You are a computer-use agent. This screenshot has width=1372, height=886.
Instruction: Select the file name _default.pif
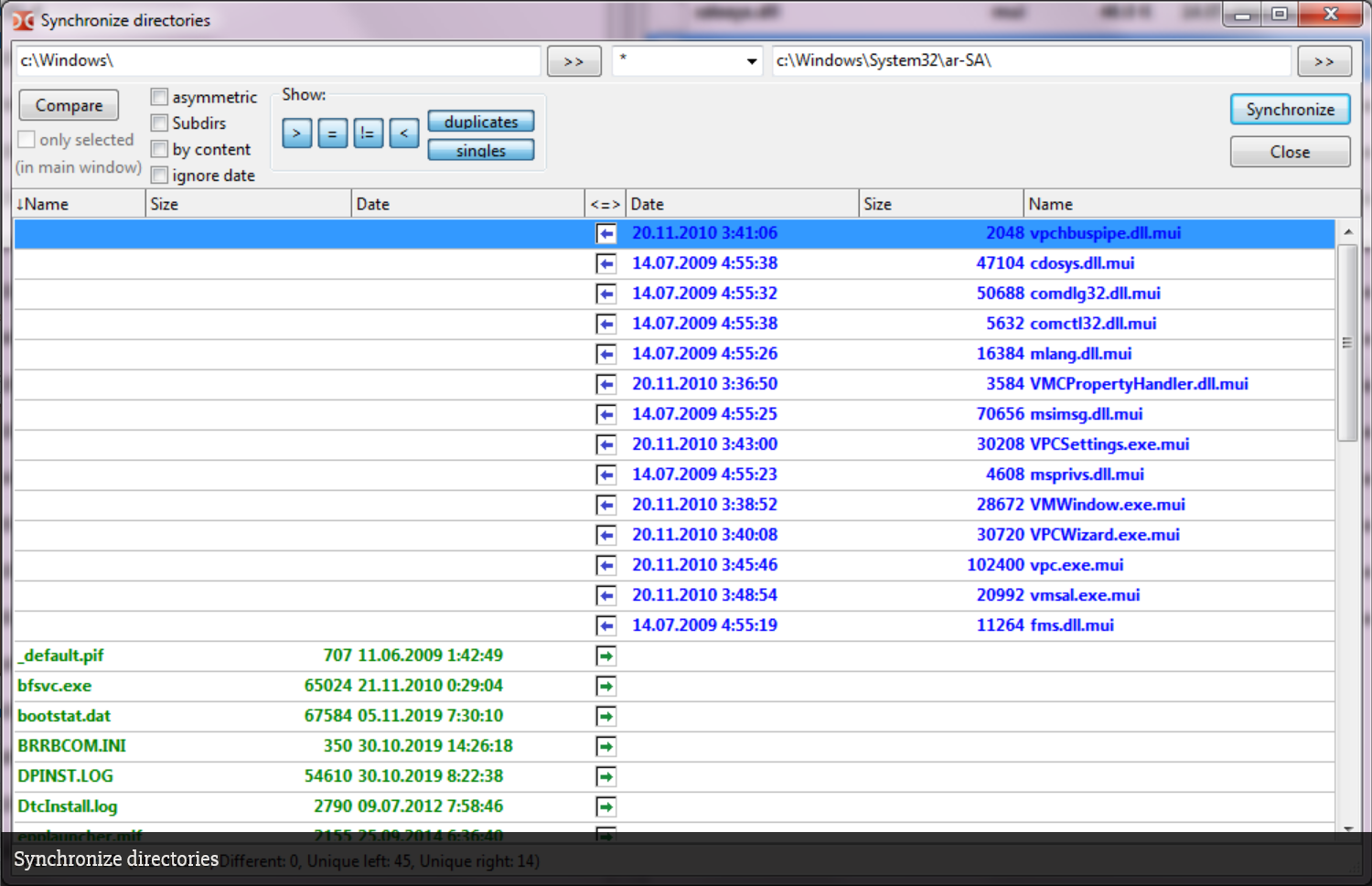[60, 656]
